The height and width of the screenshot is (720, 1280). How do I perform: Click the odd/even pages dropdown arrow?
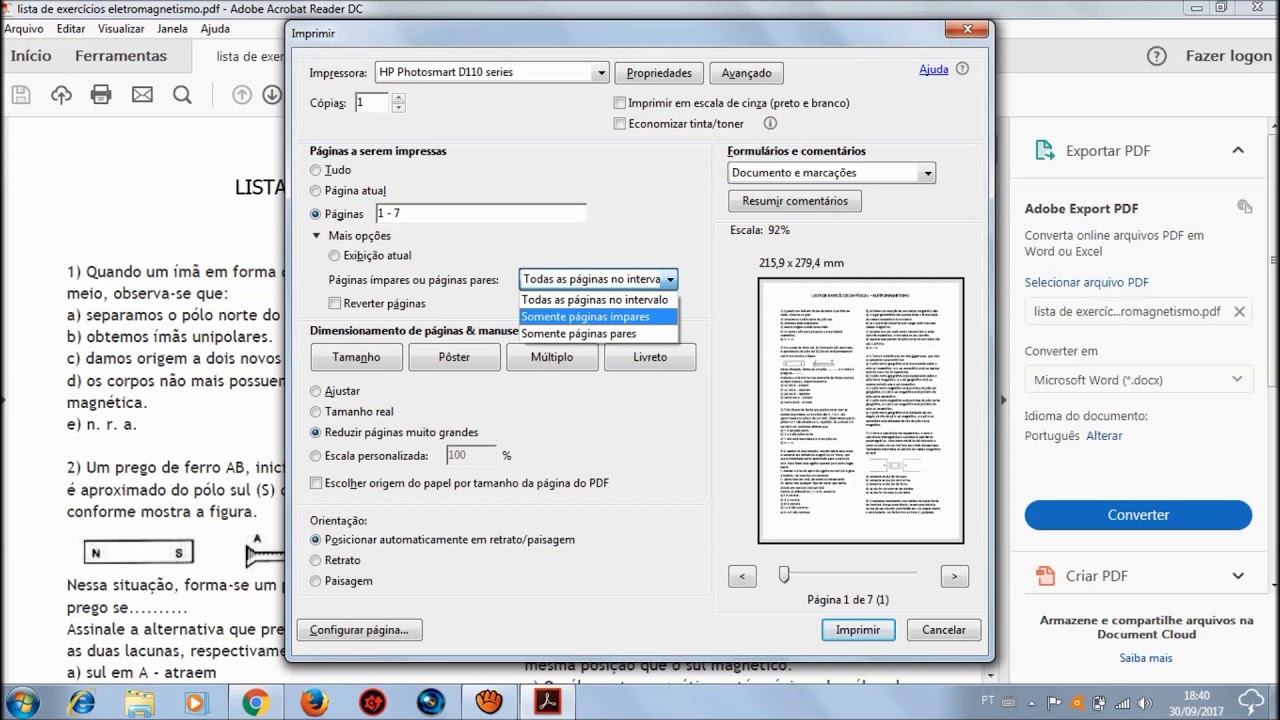click(670, 280)
